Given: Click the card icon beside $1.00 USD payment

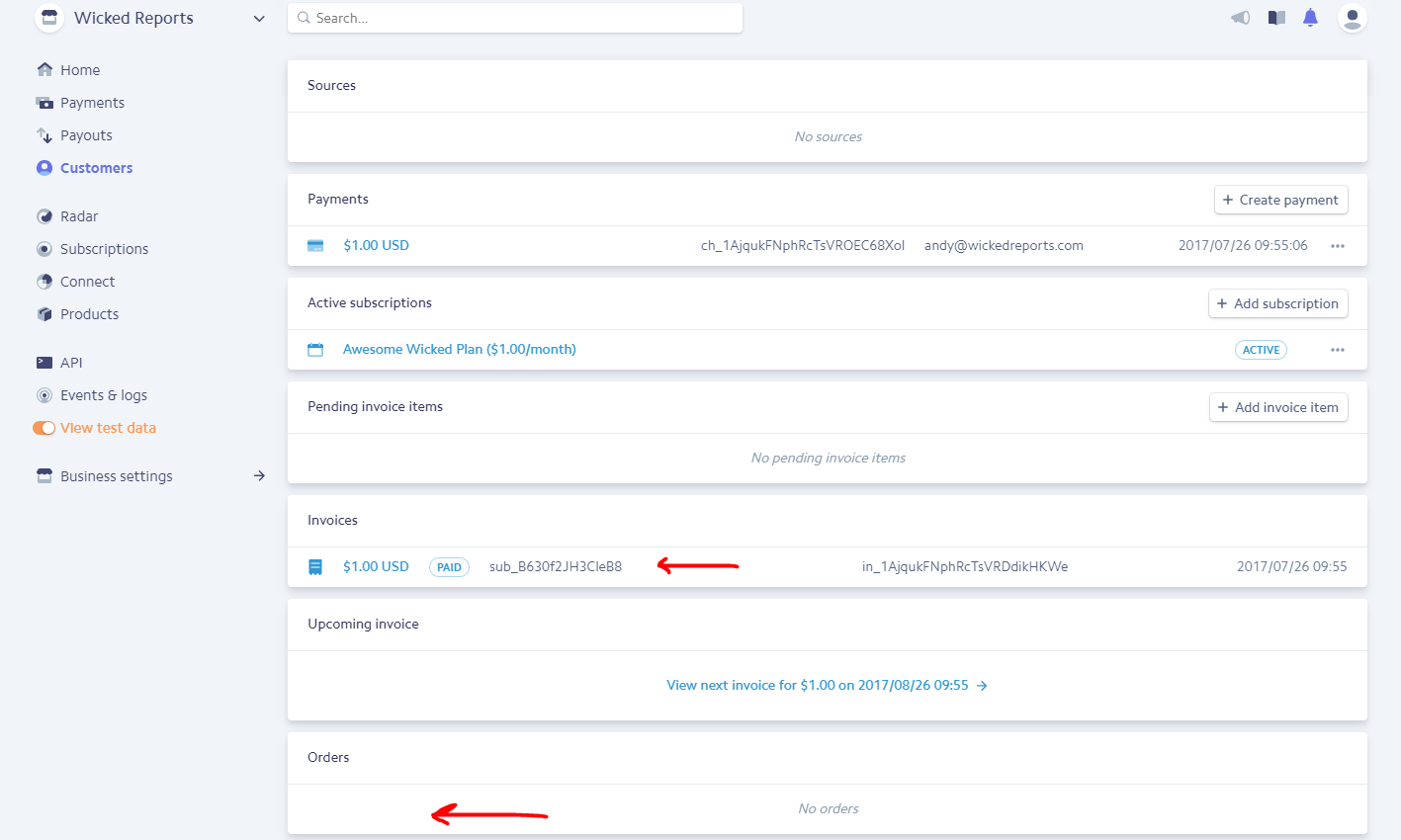Looking at the screenshot, I should pos(315,245).
